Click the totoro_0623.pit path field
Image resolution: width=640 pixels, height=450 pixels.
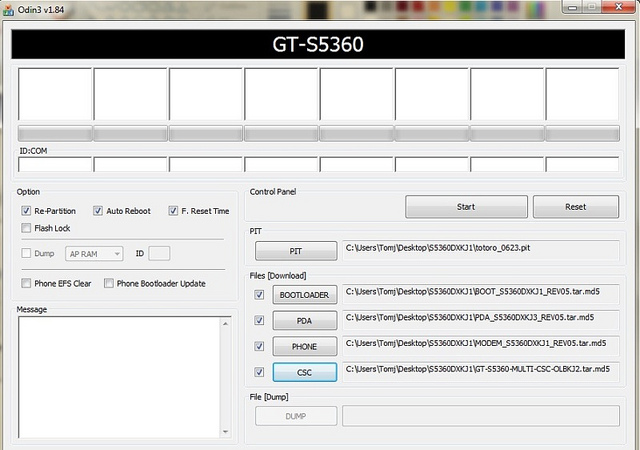pyautogui.click(x=481, y=250)
